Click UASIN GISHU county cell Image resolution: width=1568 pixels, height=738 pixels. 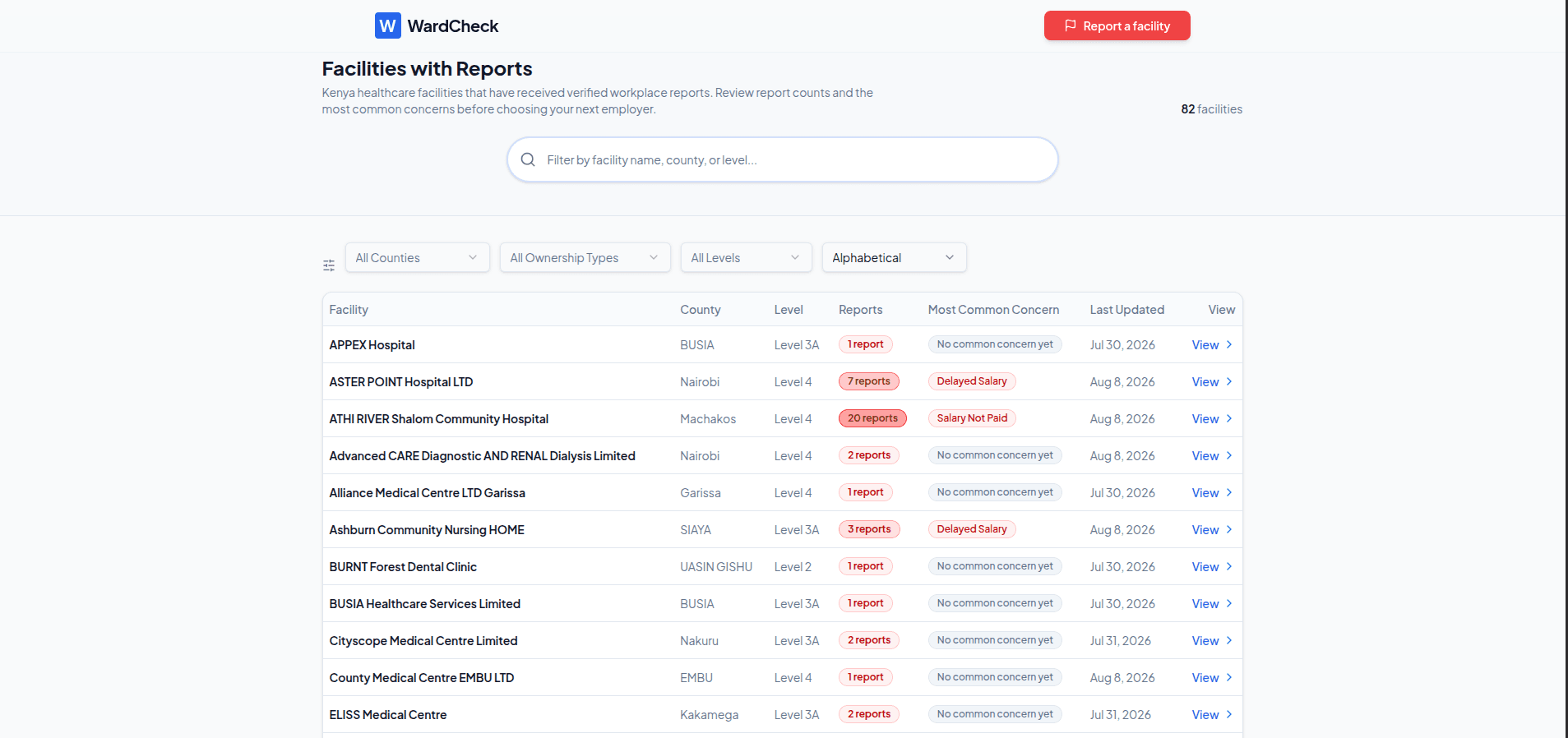point(716,567)
